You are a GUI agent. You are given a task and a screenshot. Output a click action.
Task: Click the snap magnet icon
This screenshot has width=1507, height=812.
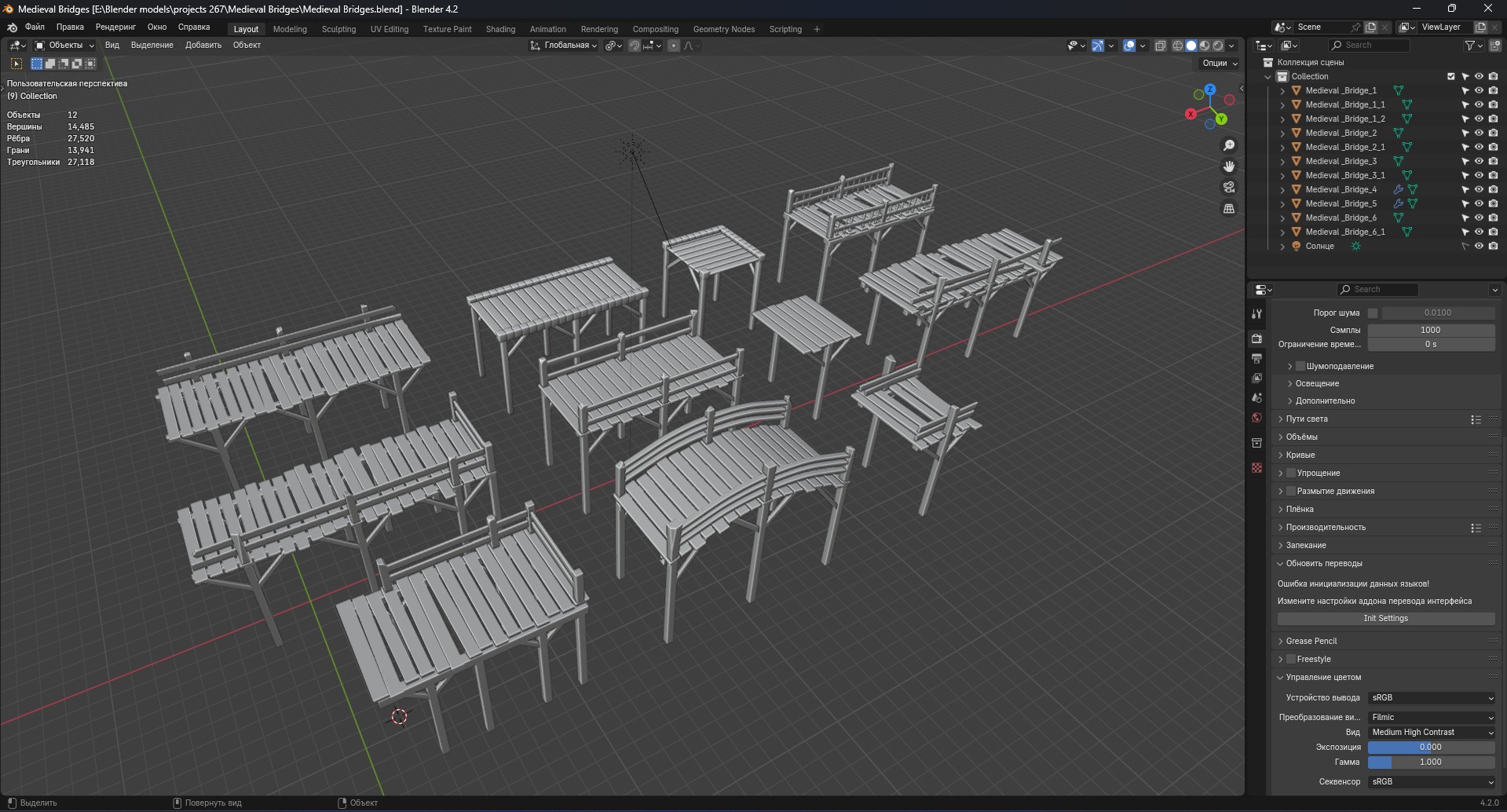click(635, 46)
